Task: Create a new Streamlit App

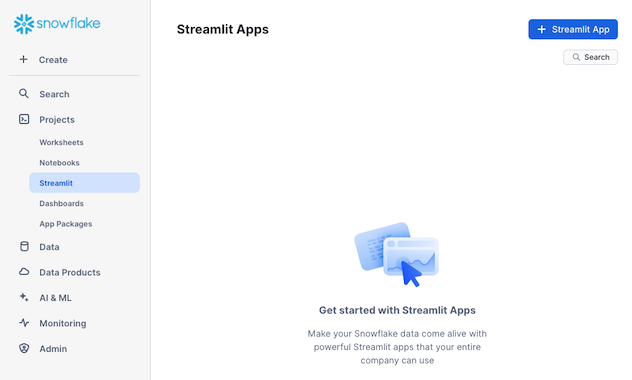Action: (x=573, y=29)
